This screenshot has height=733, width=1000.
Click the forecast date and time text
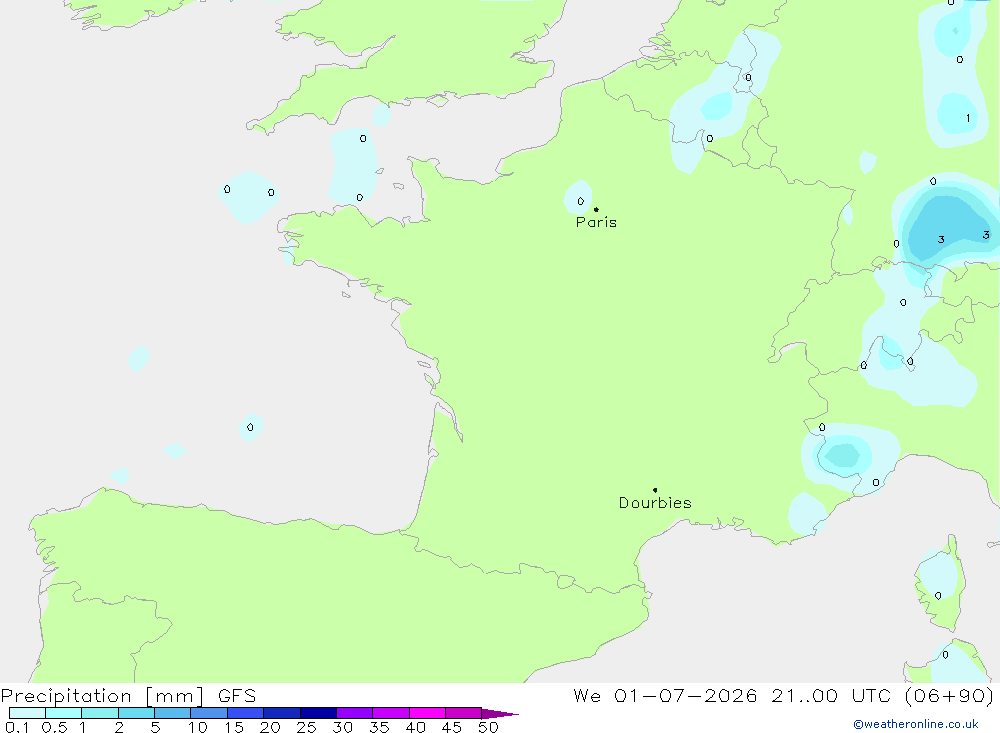784,695
